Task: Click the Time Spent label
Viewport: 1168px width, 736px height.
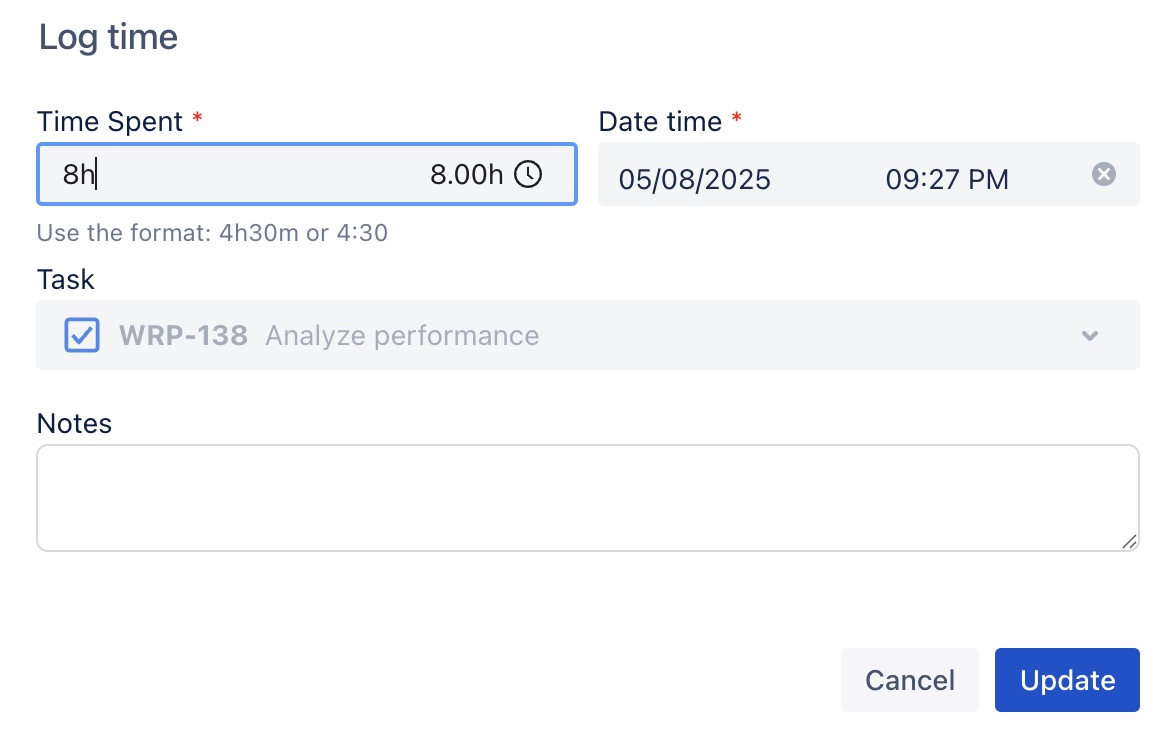Action: pos(110,122)
